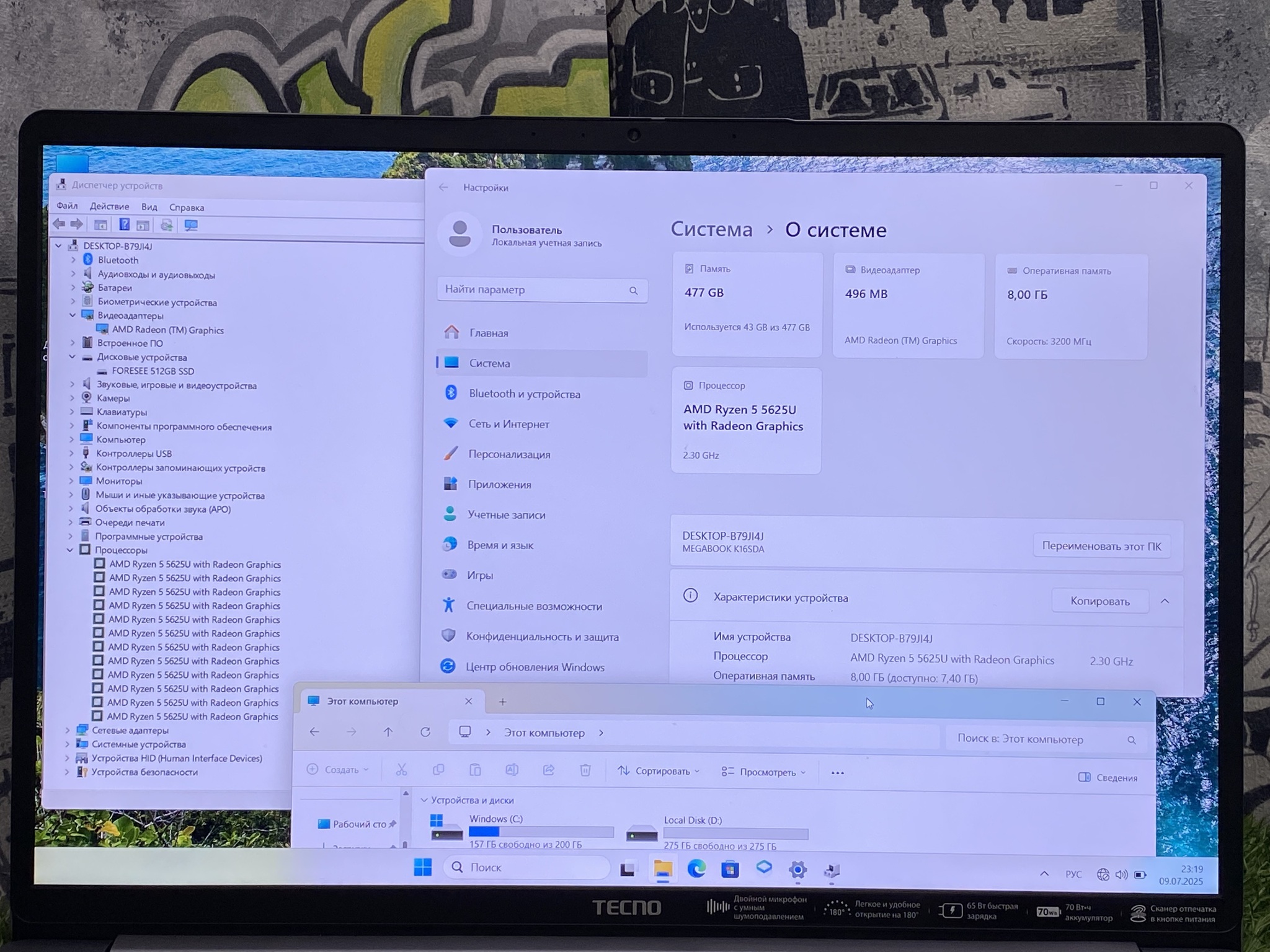Click the refresh button in File Explorer

point(425,733)
